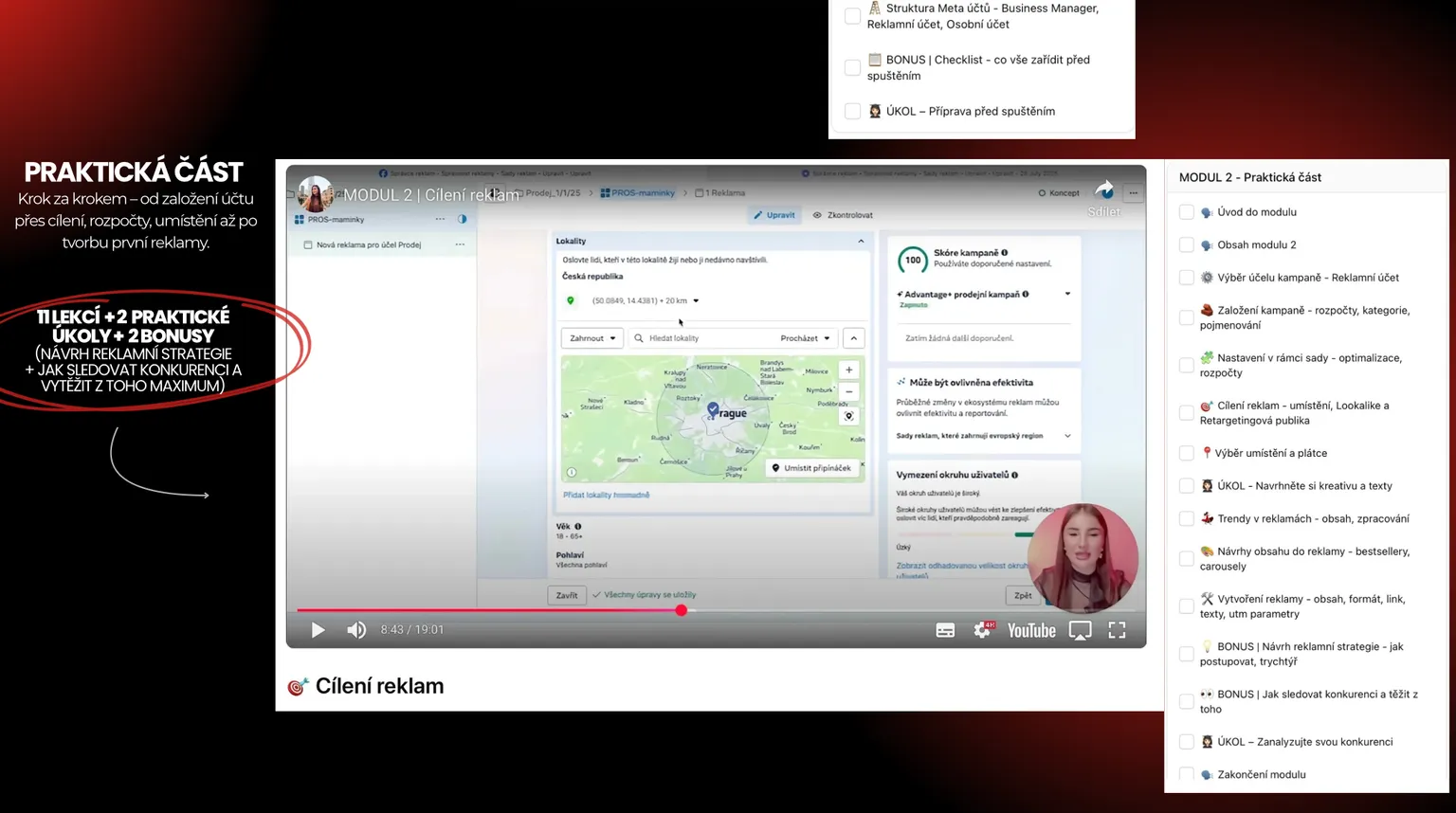Toggle video subtitles captions icon
This screenshot has width=1456, height=813.
[x=945, y=630]
